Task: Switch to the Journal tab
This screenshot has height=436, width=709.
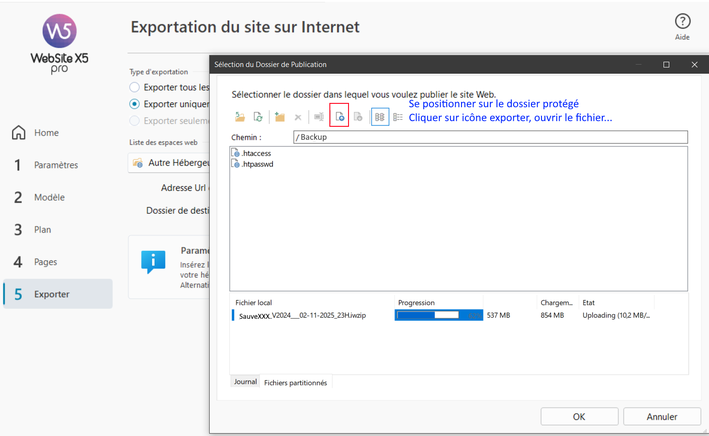Action: click(245, 382)
